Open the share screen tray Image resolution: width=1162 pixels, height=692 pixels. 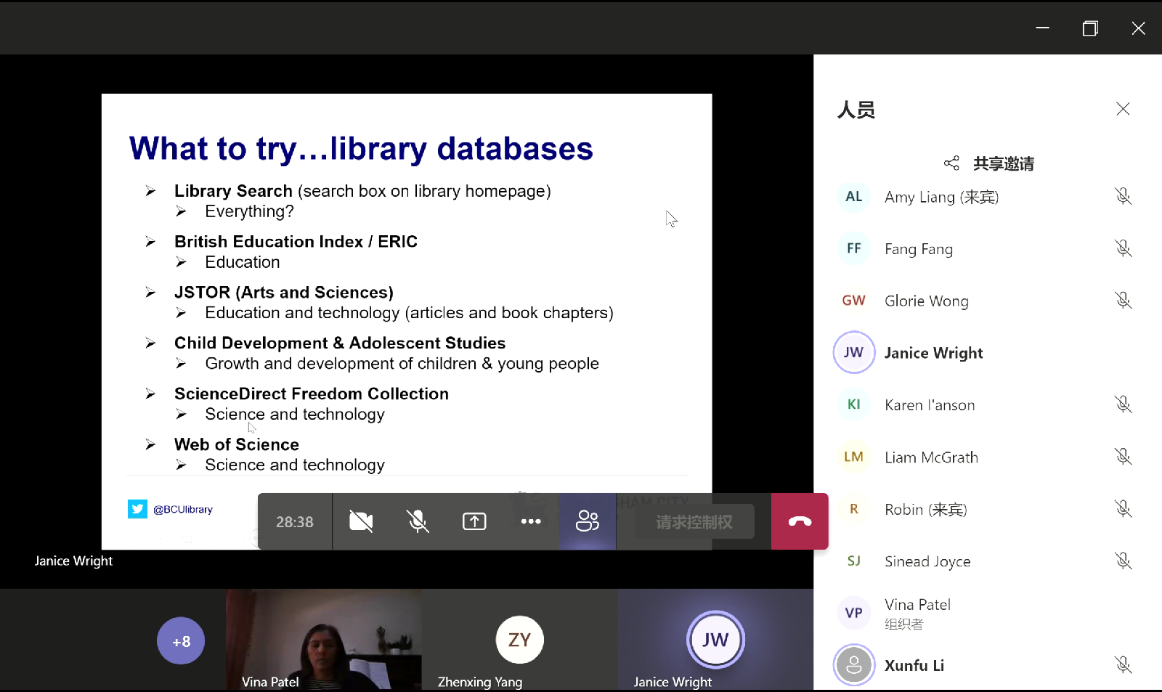[474, 522]
